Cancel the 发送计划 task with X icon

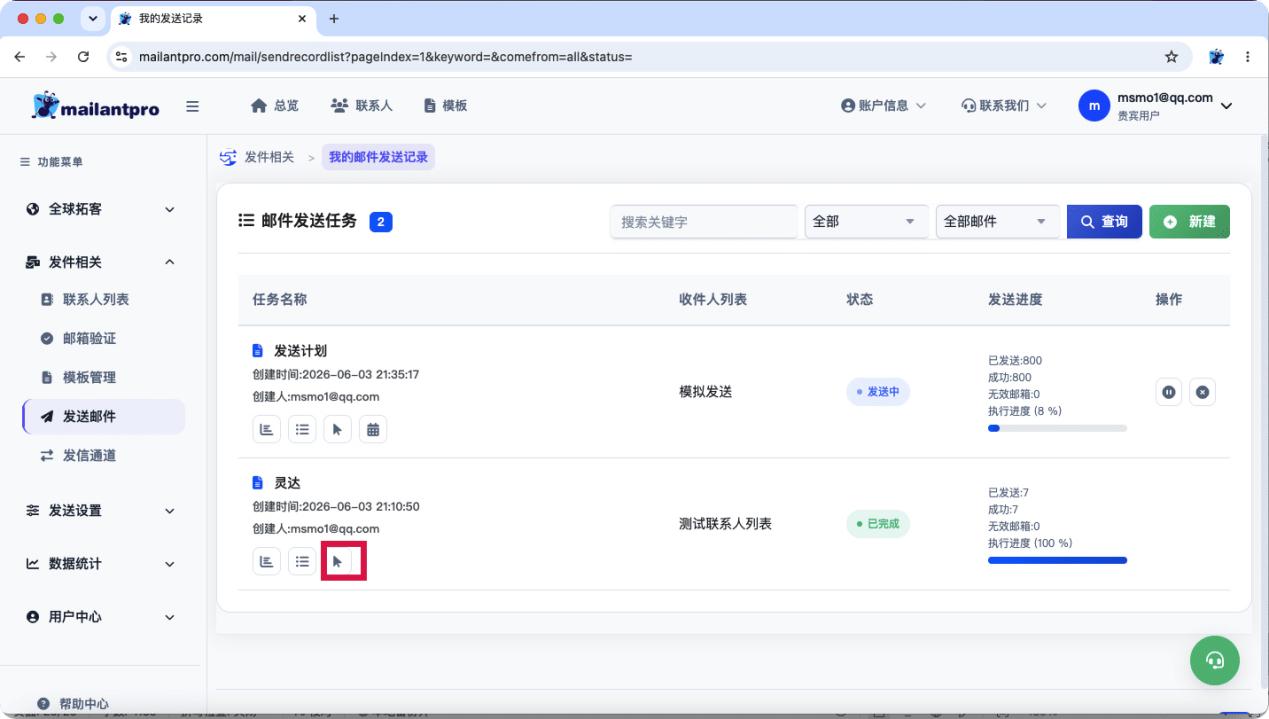pos(1202,392)
